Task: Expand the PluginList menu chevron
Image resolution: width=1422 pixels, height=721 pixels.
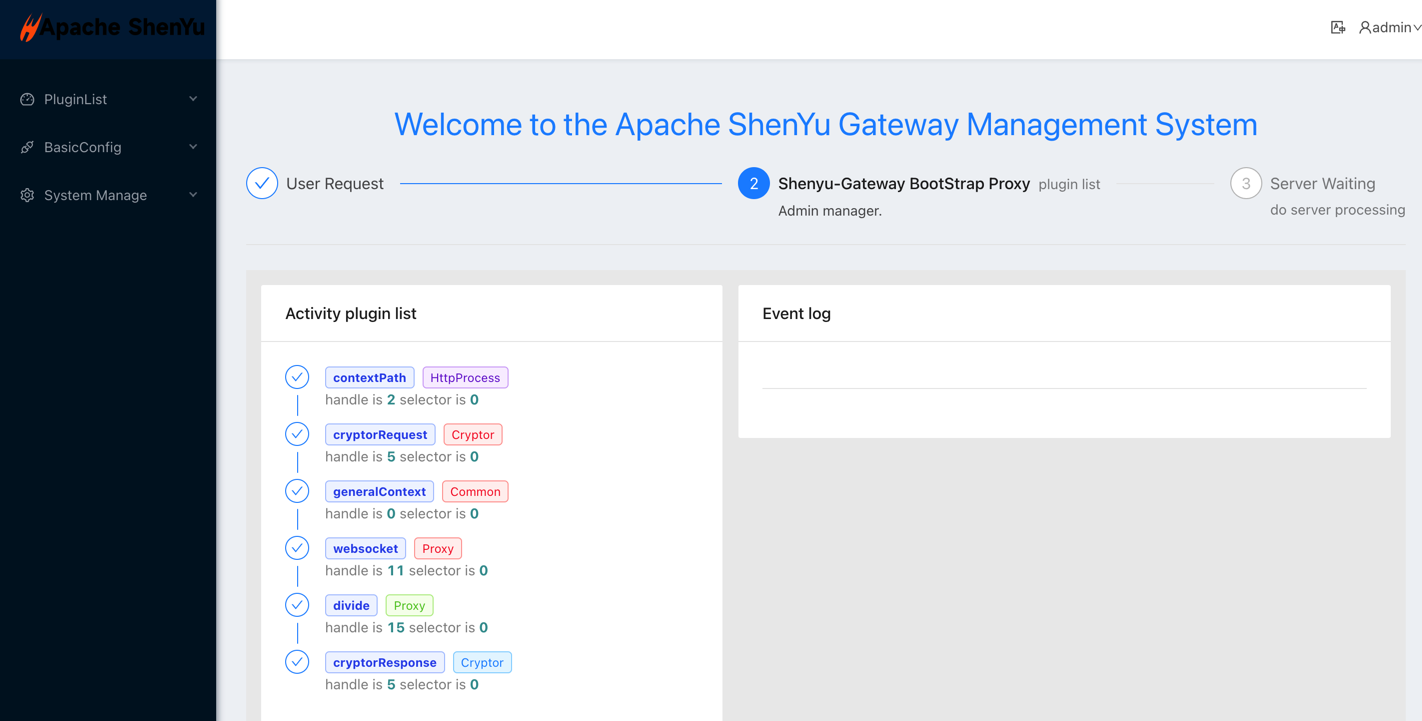Action: (x=193, y=99)
